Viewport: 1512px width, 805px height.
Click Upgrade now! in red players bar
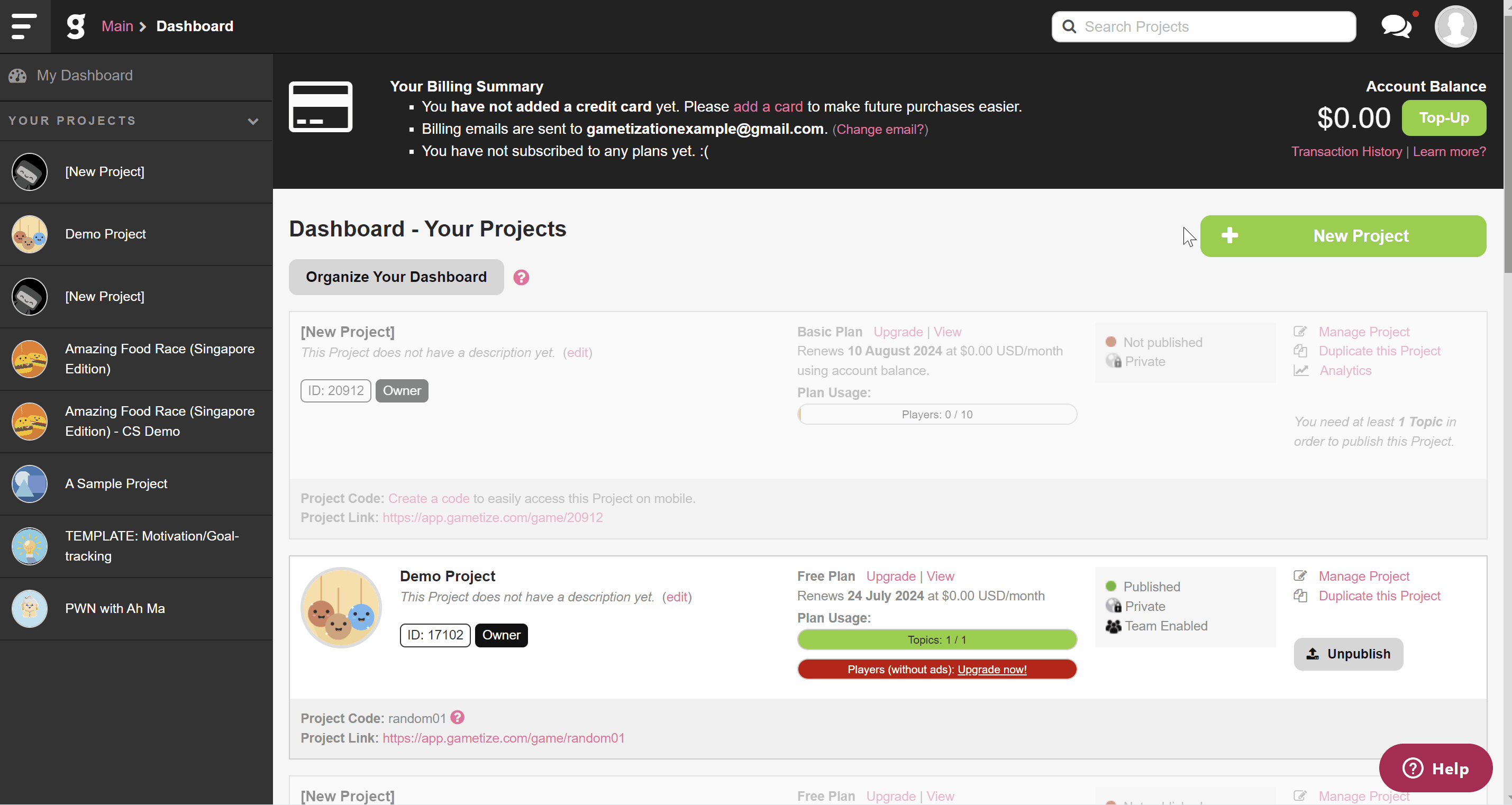991,670
